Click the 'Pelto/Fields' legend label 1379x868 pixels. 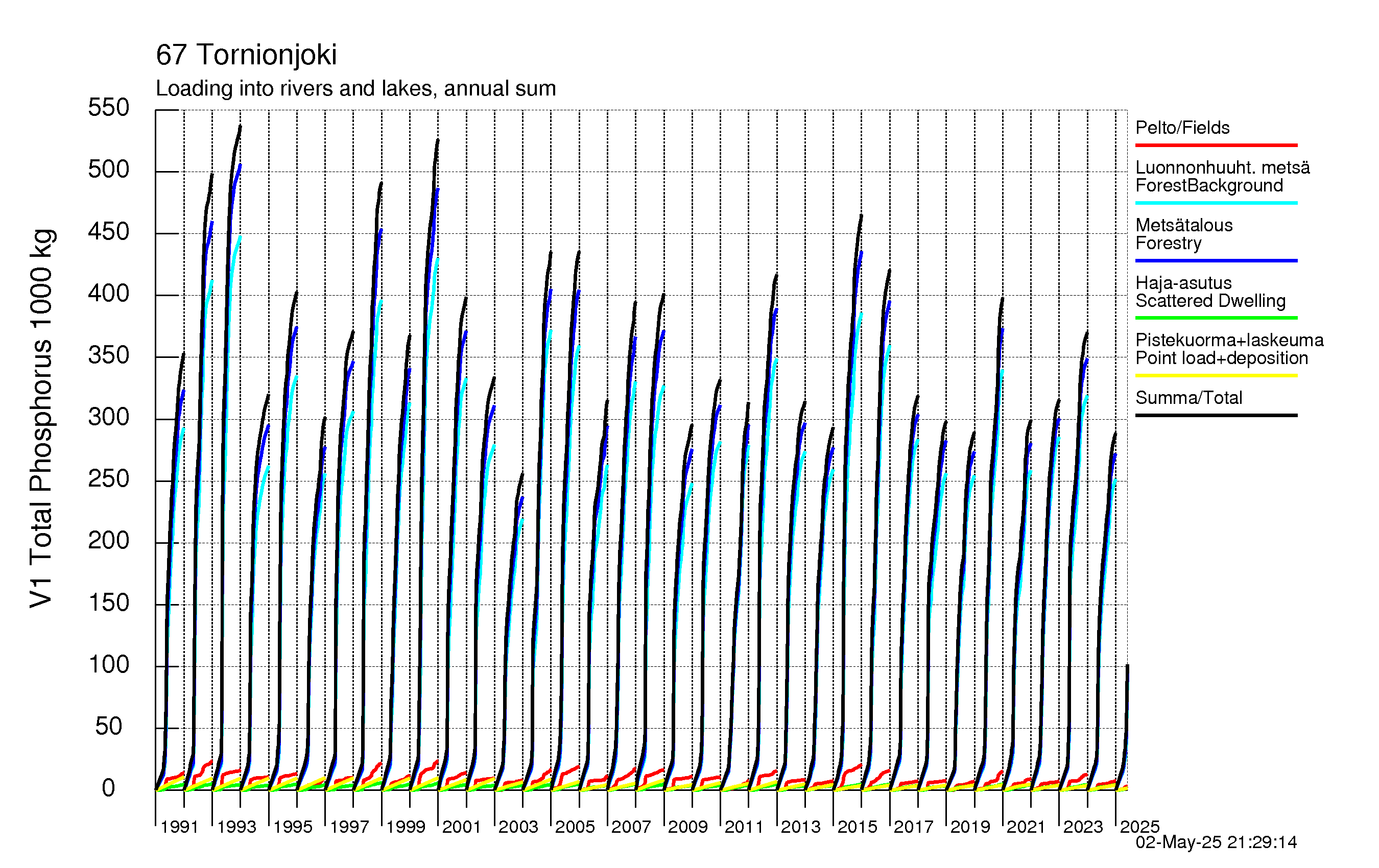click(1182, 127)
